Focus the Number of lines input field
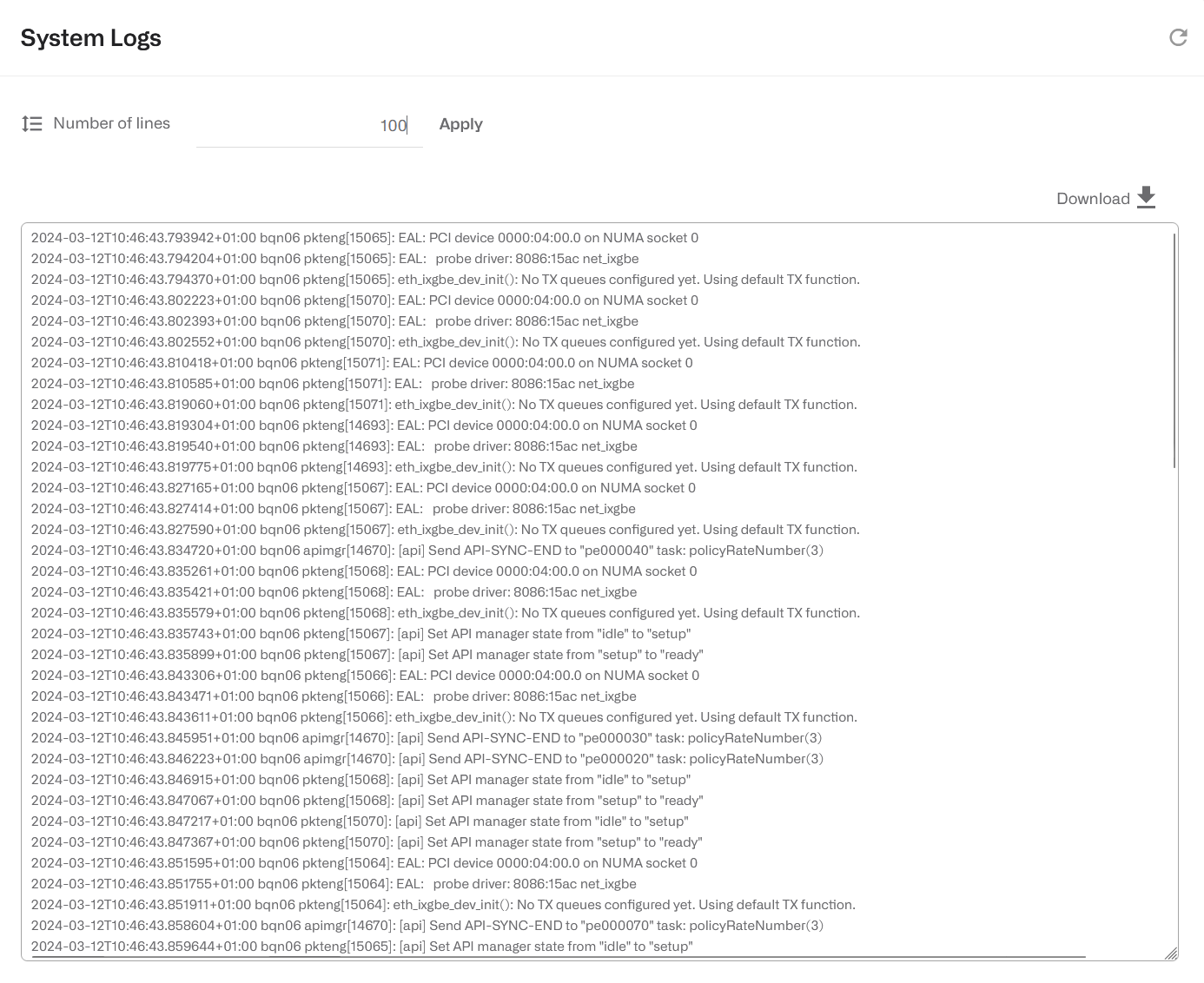Image resolution: width=1204 pixels, height=983 pixels. tap(309, 125)
